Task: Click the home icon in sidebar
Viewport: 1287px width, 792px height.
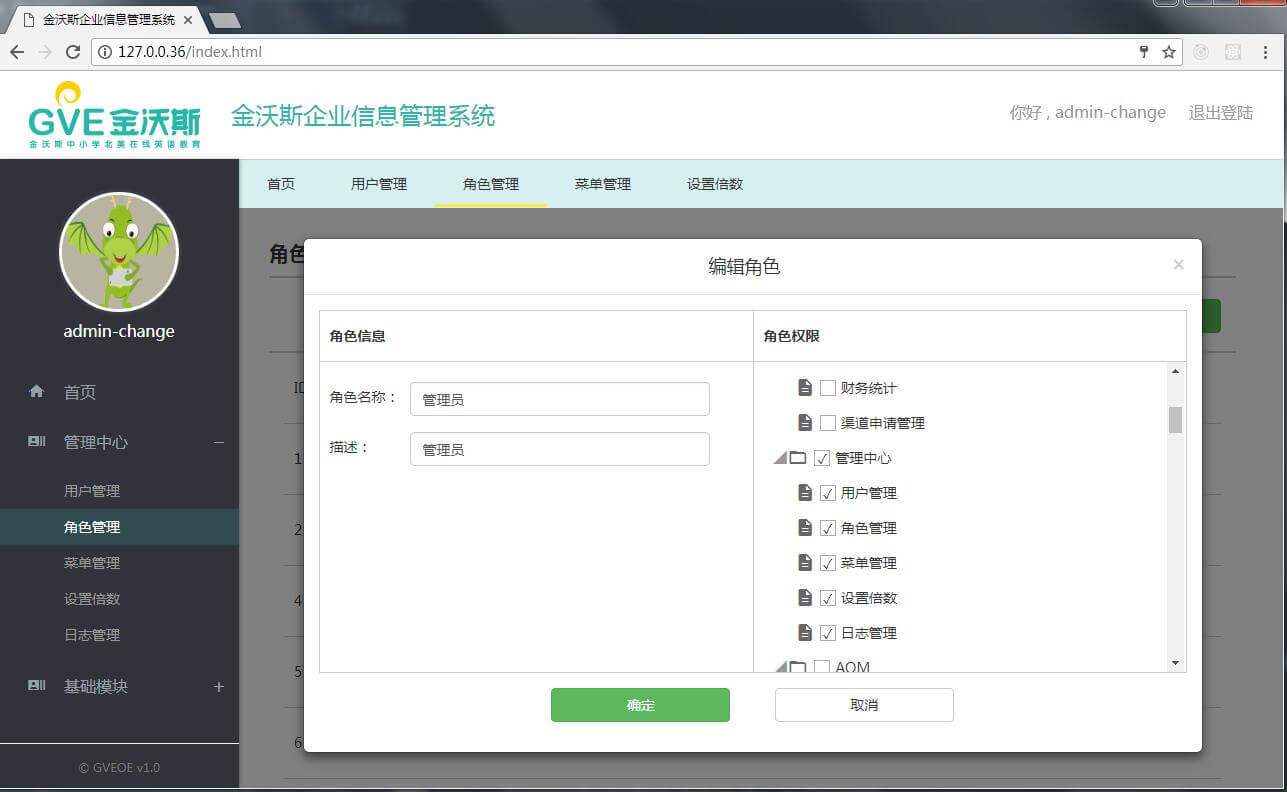Action: tap(37, 392)
